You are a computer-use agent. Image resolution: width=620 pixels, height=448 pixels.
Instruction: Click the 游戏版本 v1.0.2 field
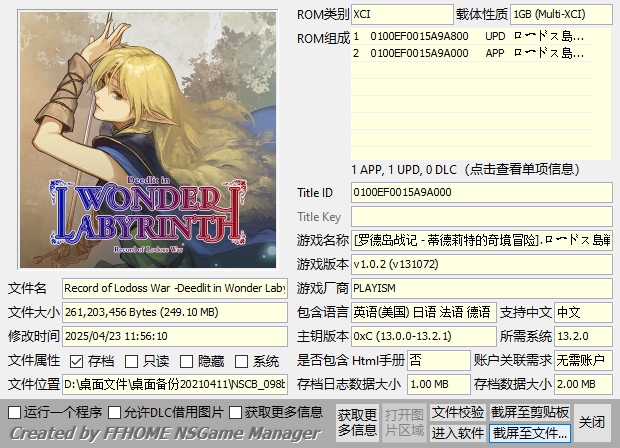(482, 264)
